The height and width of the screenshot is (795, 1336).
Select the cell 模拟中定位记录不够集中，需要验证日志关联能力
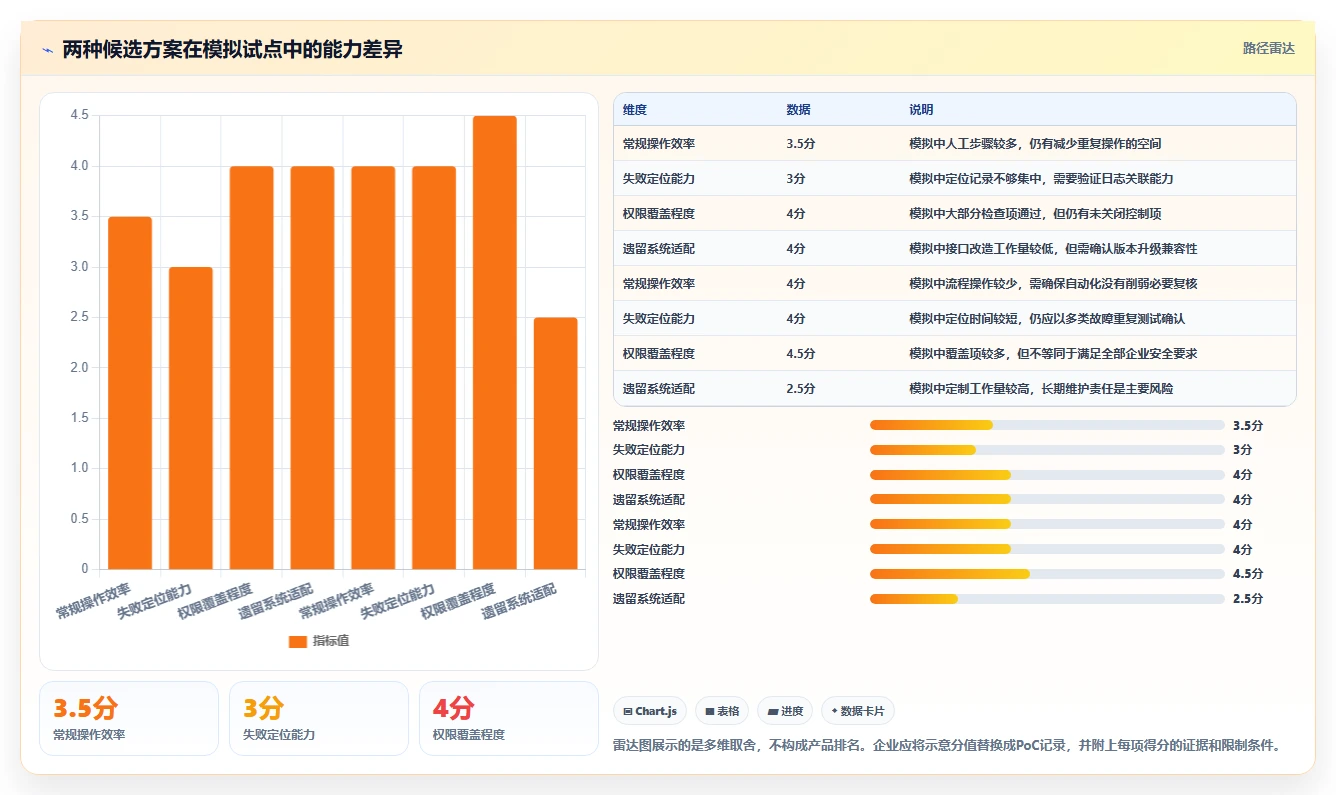point(1097,178)
